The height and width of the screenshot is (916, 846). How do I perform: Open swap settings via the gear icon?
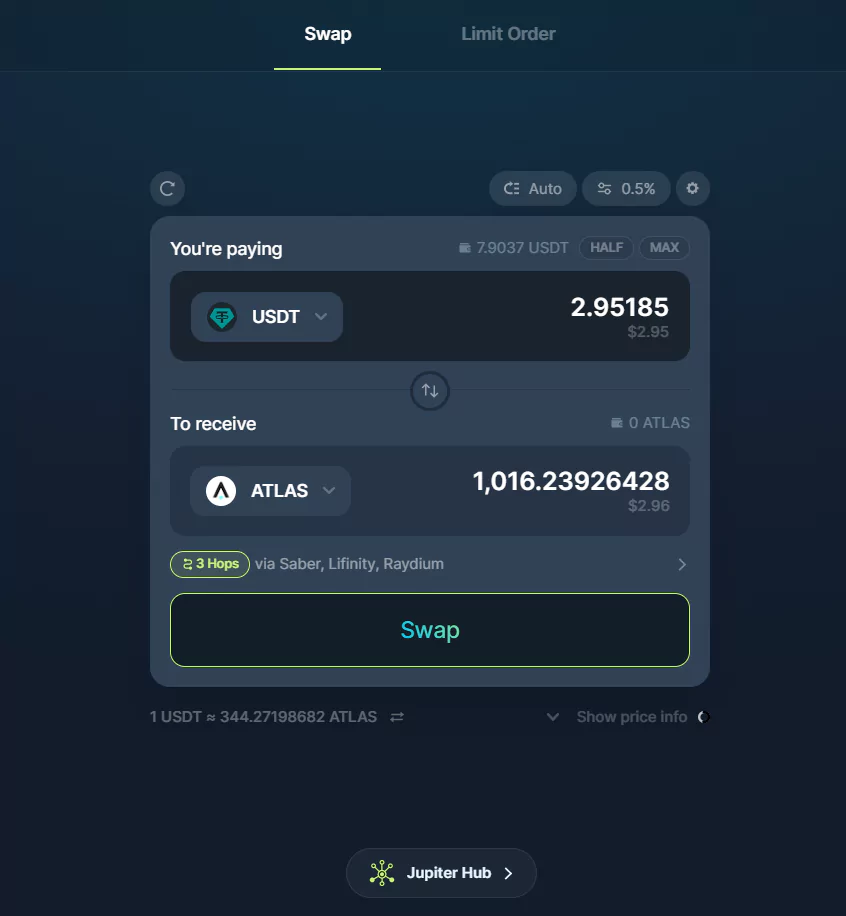692,188
